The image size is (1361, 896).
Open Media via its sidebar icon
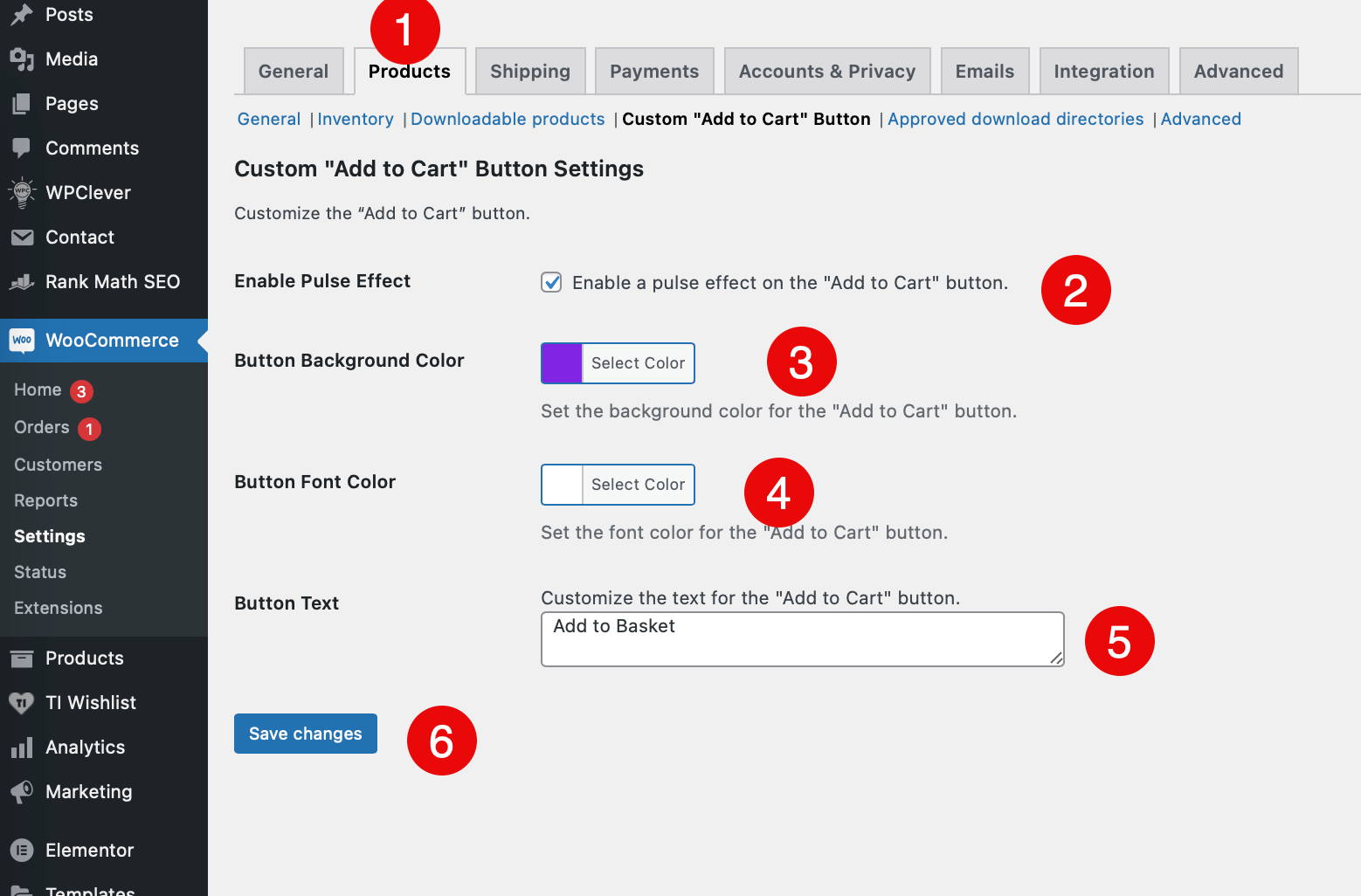22,59
